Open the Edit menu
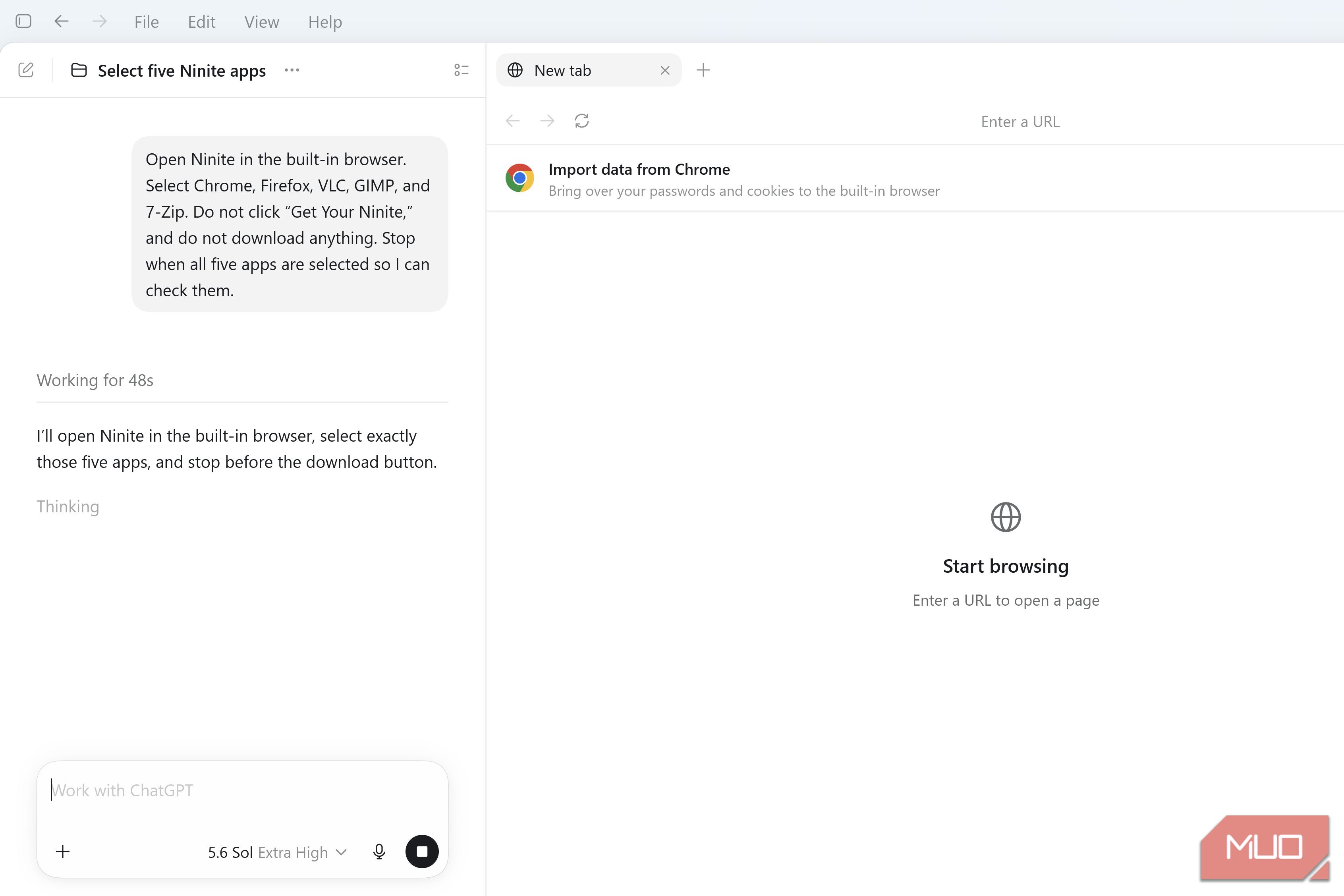 coord(201,22)
